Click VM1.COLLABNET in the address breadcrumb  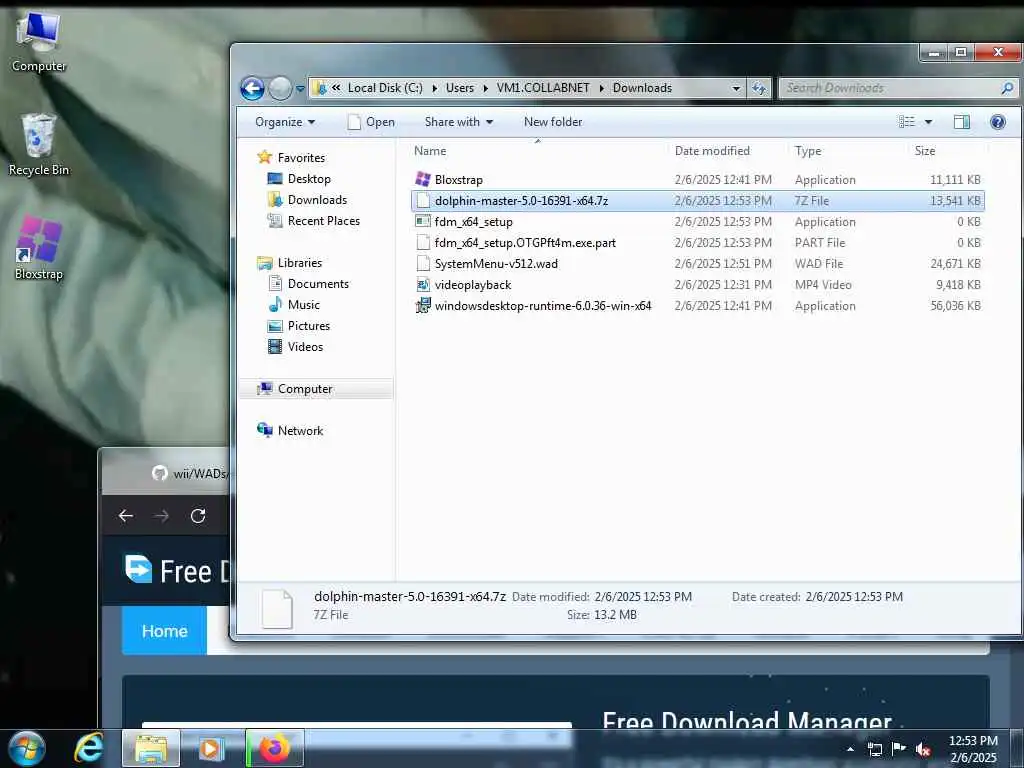(543, 88)
